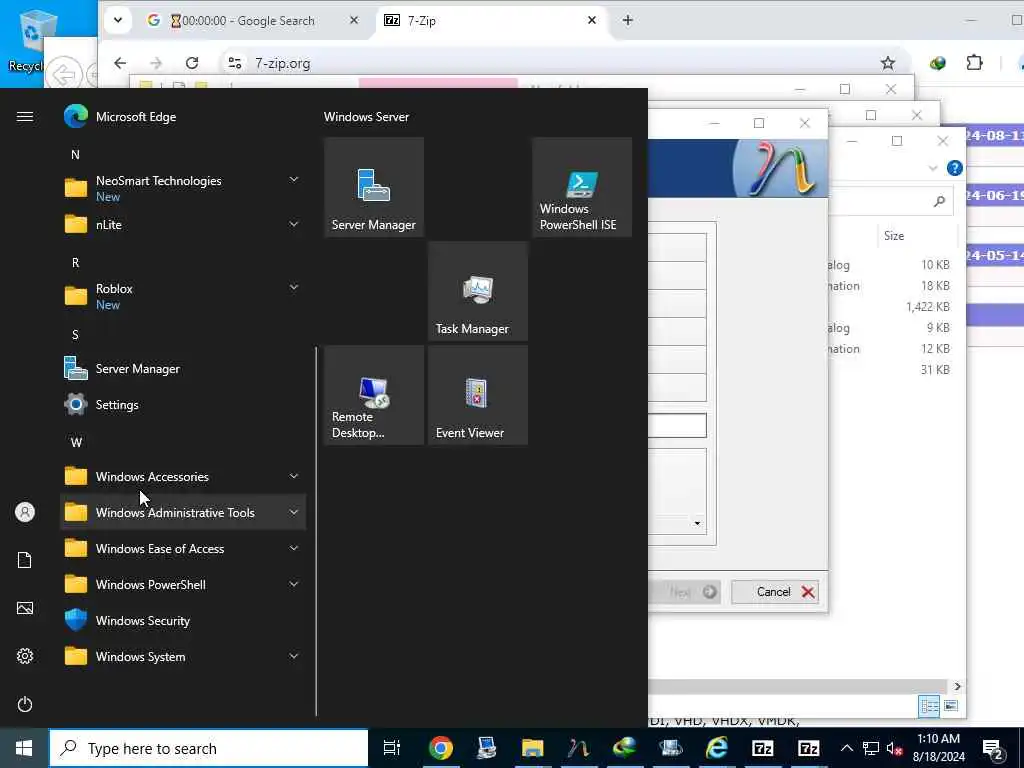1024x768 pixels.
Task: Open File Explorer on the taskbar
Action: pos(532,748)
